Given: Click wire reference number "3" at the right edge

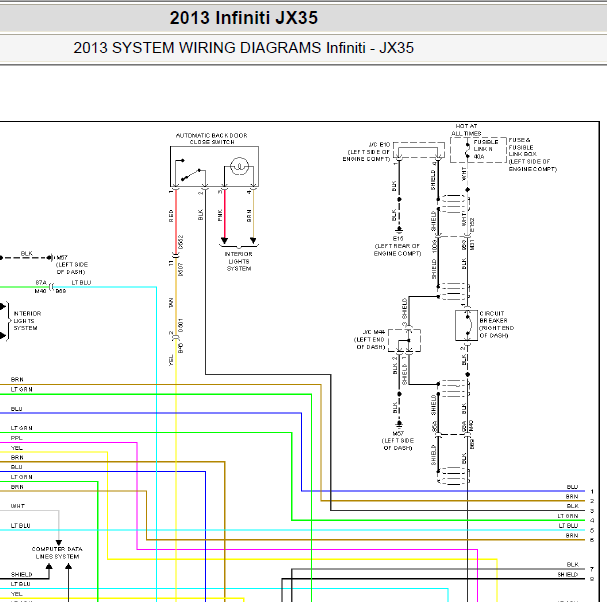Looking at the screenshot, I should pos(592,511).
